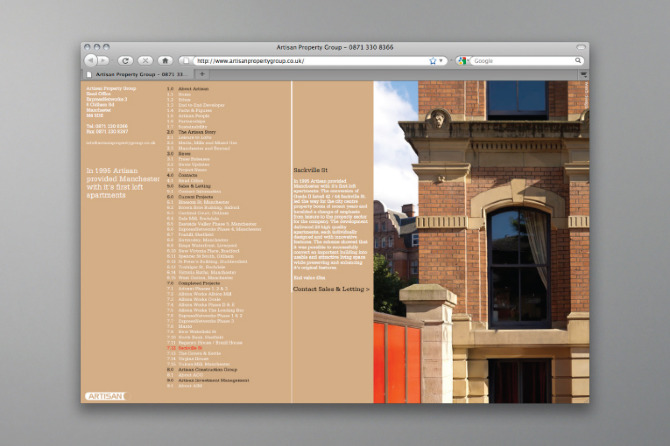The height and width of the screenshot is (446, 670).
Task: Open 2.3 Manchester and Beyond link
Action: click(x=198, y=148)
